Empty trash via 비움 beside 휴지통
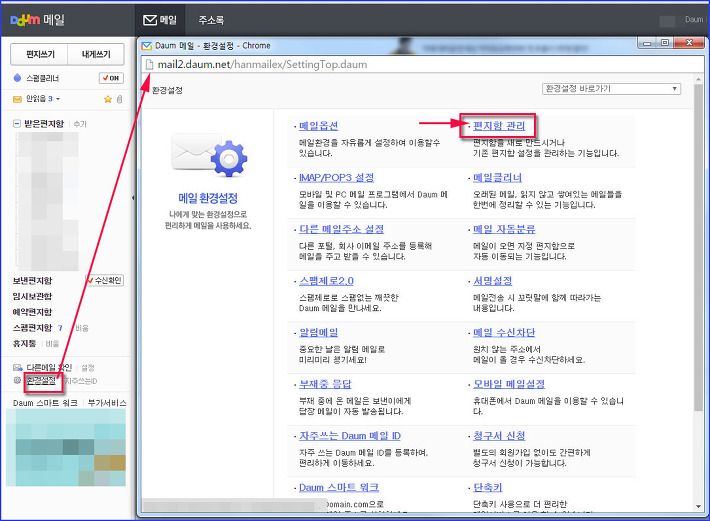This screenshot has height=521, width=710. tap(53, 344)
